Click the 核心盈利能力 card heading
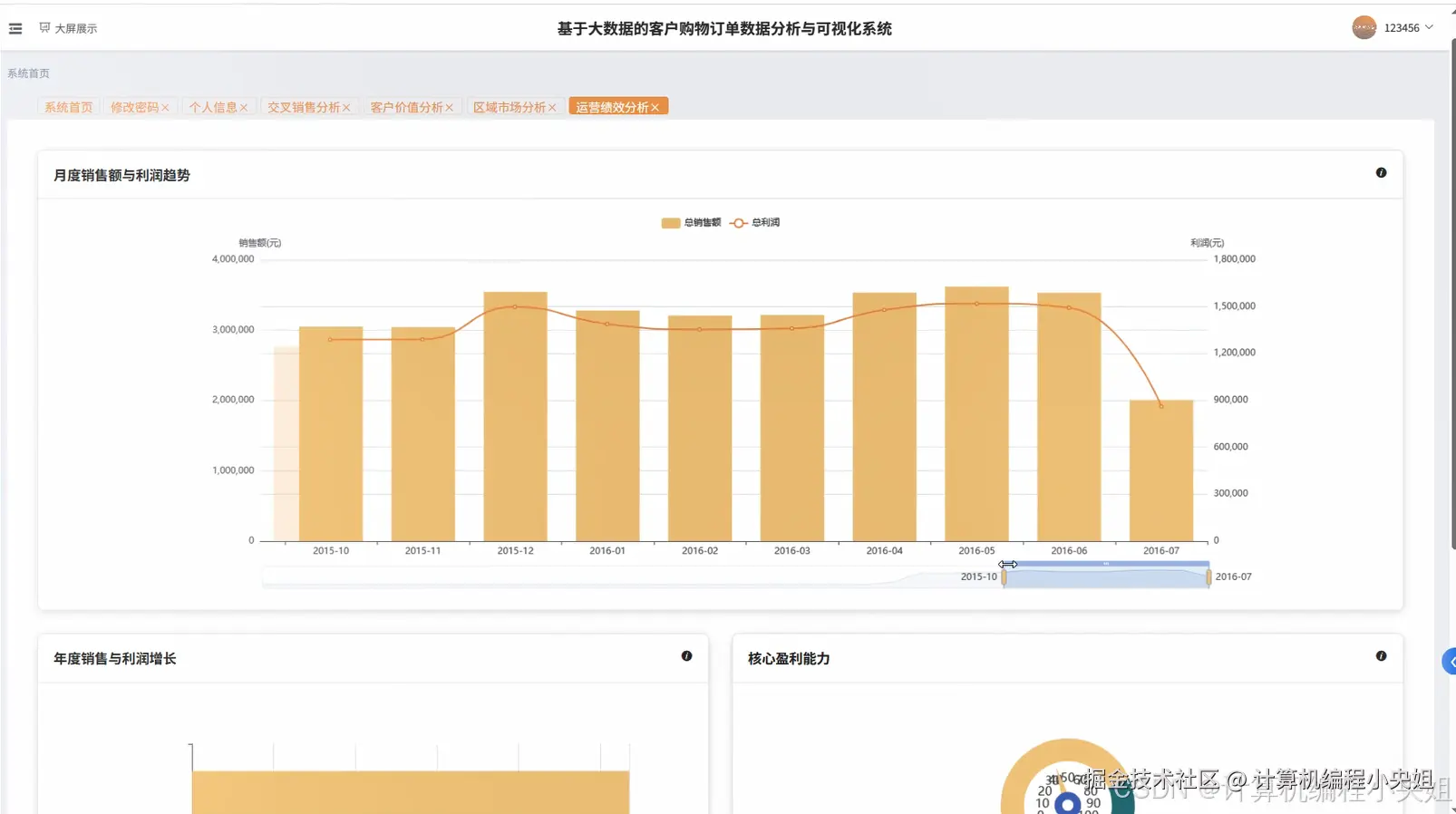The image size is (1456, 814). [x=789, y=658]
